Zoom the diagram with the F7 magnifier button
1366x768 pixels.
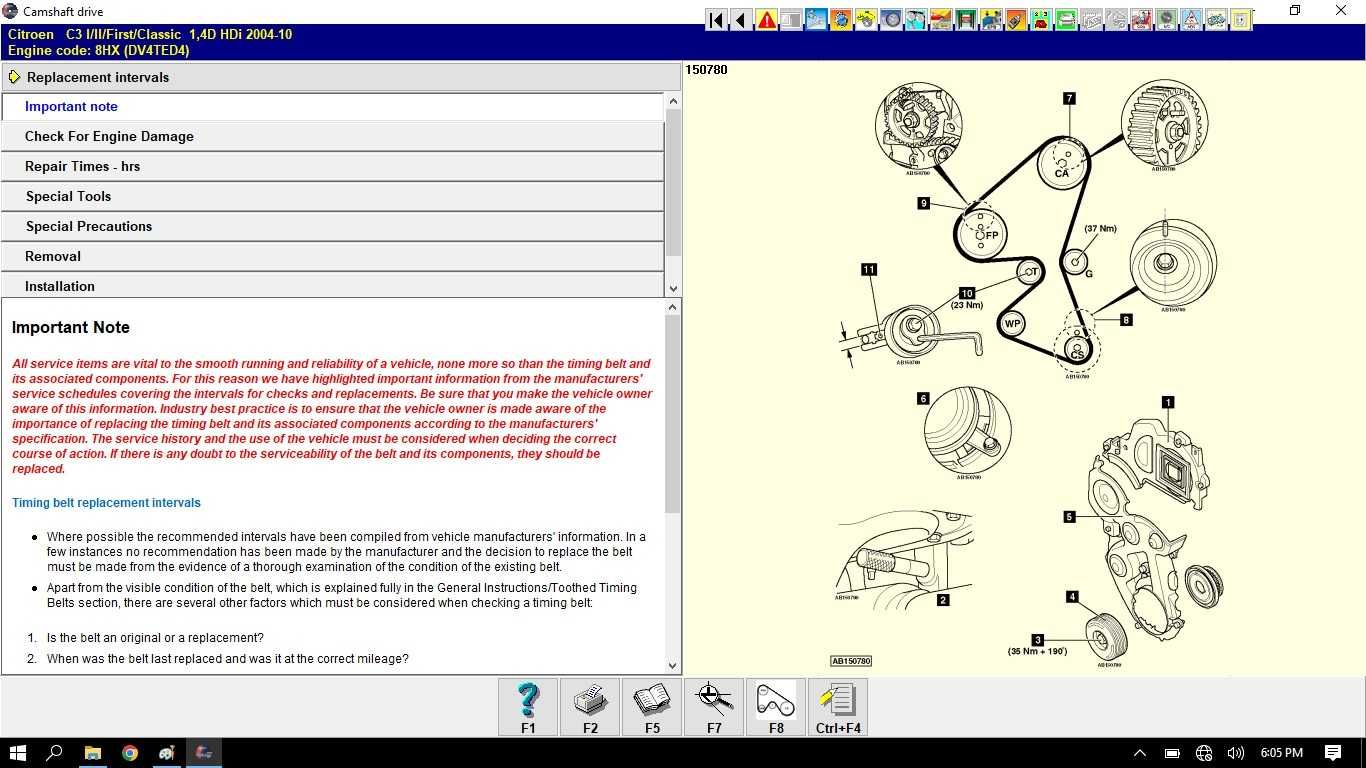714,707
